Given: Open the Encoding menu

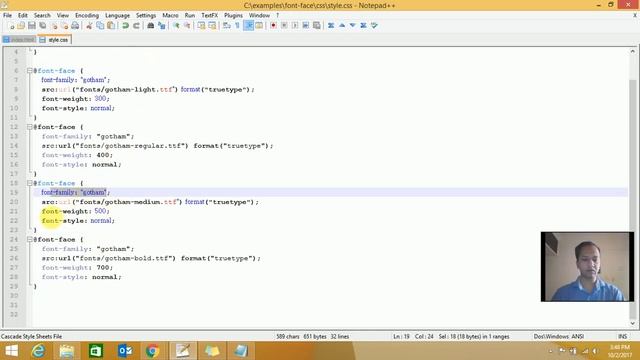Looking at the screenshot, I should (87, 16).
